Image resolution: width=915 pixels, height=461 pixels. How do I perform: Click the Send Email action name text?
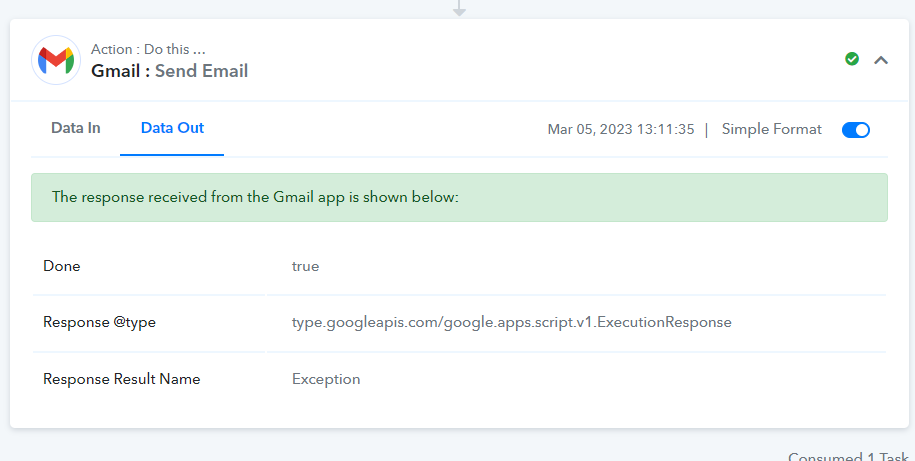[x=202, y=71]
